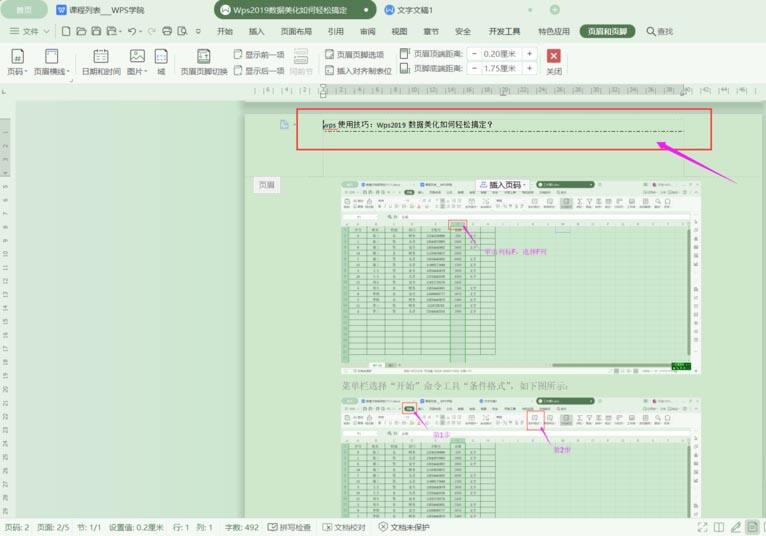Expand the save-as dropdown arrow

pos(120,31)
